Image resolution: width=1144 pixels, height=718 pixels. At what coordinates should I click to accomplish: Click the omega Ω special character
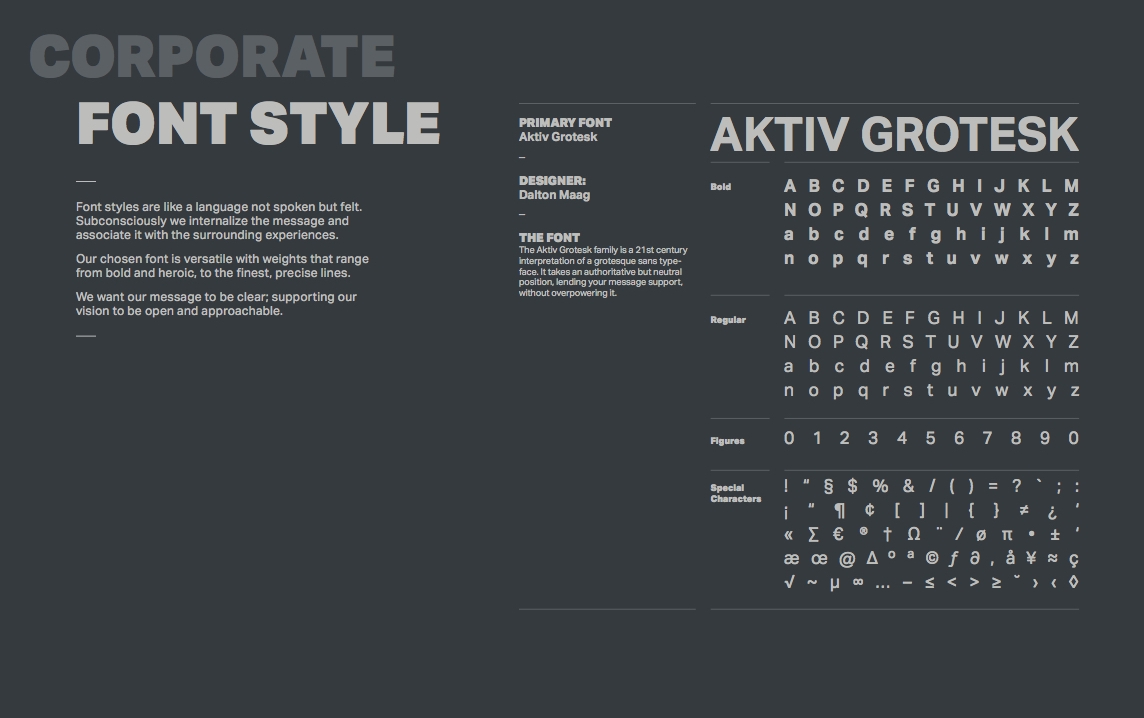[913, 534]
